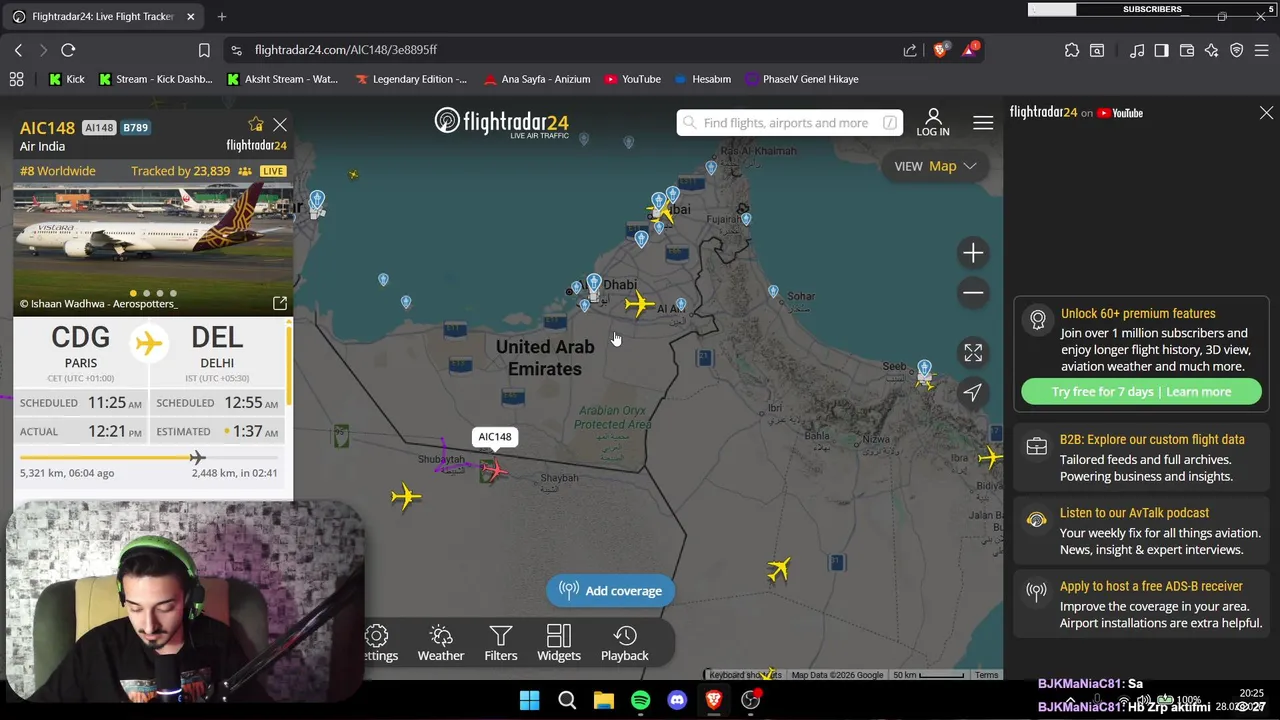Image resolution: width=1280 pixels, height=720 pixels.
Task: Open the YouTube bookmark
Action: 632,79
